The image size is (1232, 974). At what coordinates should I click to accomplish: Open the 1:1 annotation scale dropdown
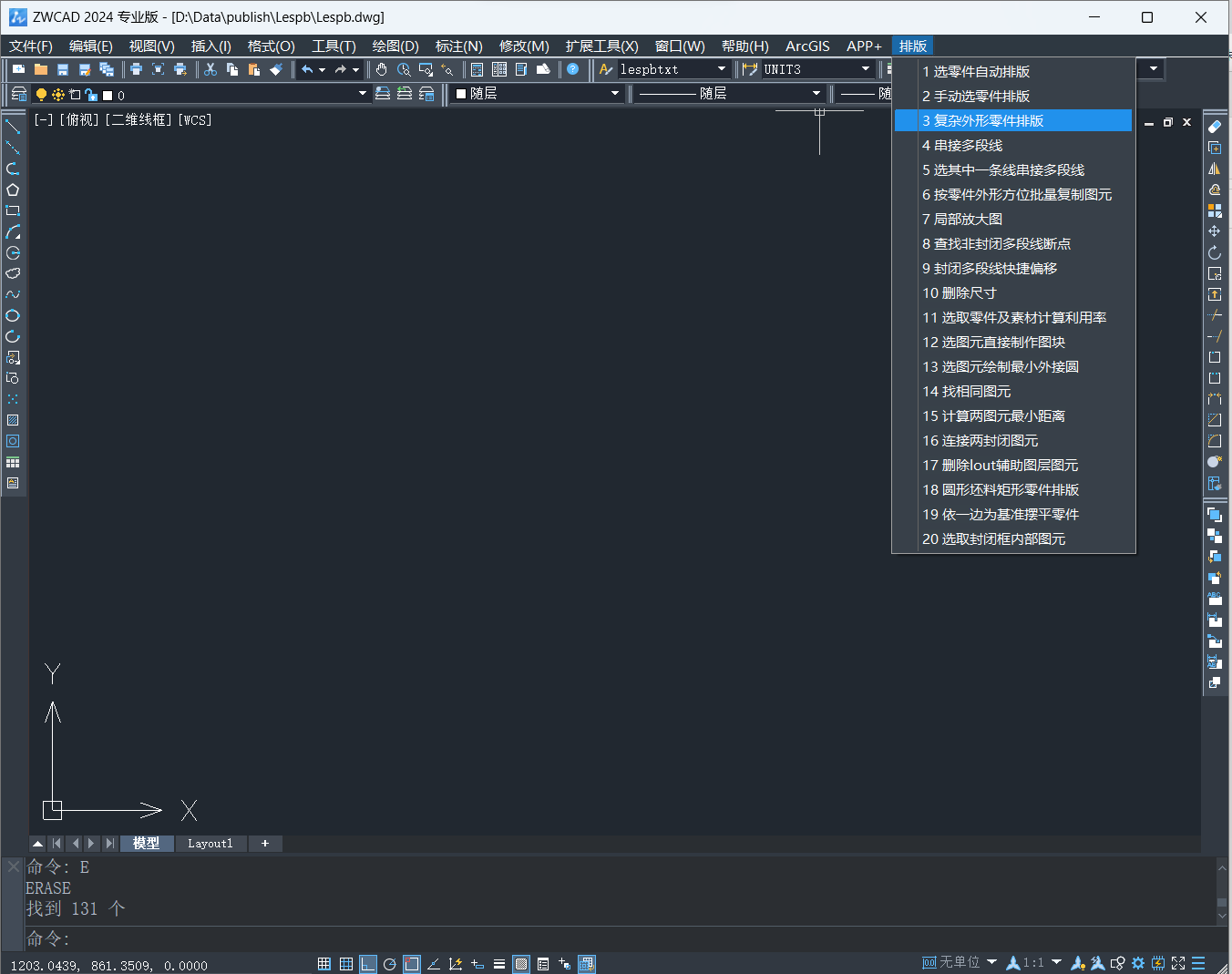click(1056, 962)
